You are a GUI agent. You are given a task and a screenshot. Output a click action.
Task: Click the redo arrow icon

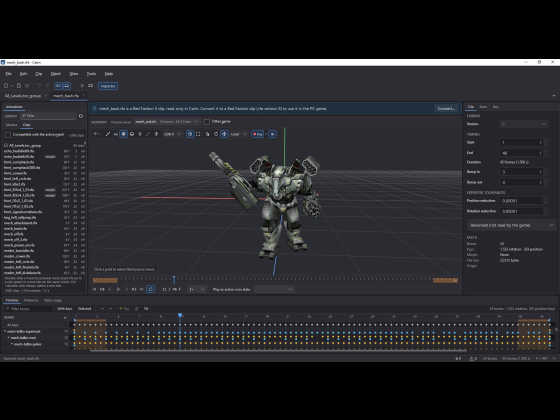(47, 86)
